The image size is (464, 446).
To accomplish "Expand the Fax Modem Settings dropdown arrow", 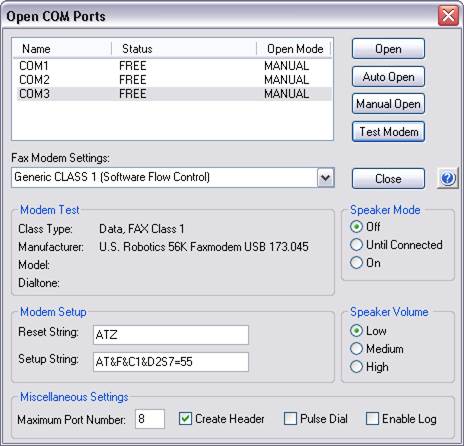I will pyautogui.click(x=326, y=177).
